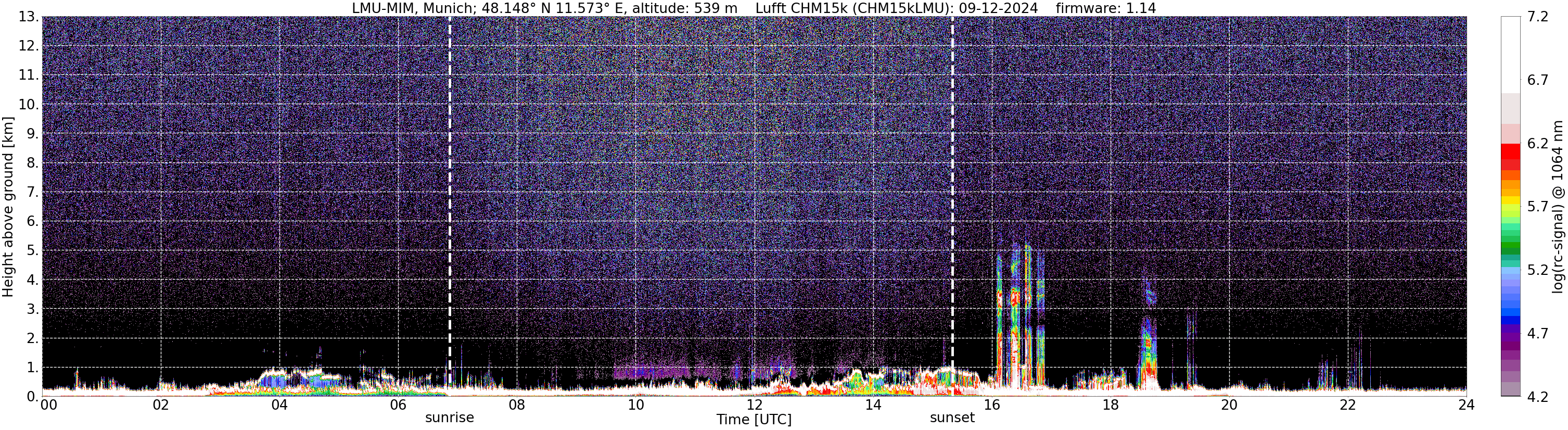Image resolution: width=1568 pixels, height=430 pixels.
Task: Click the sunrise label below the axis
Action: pyautogui.click(x=449, y=418)
